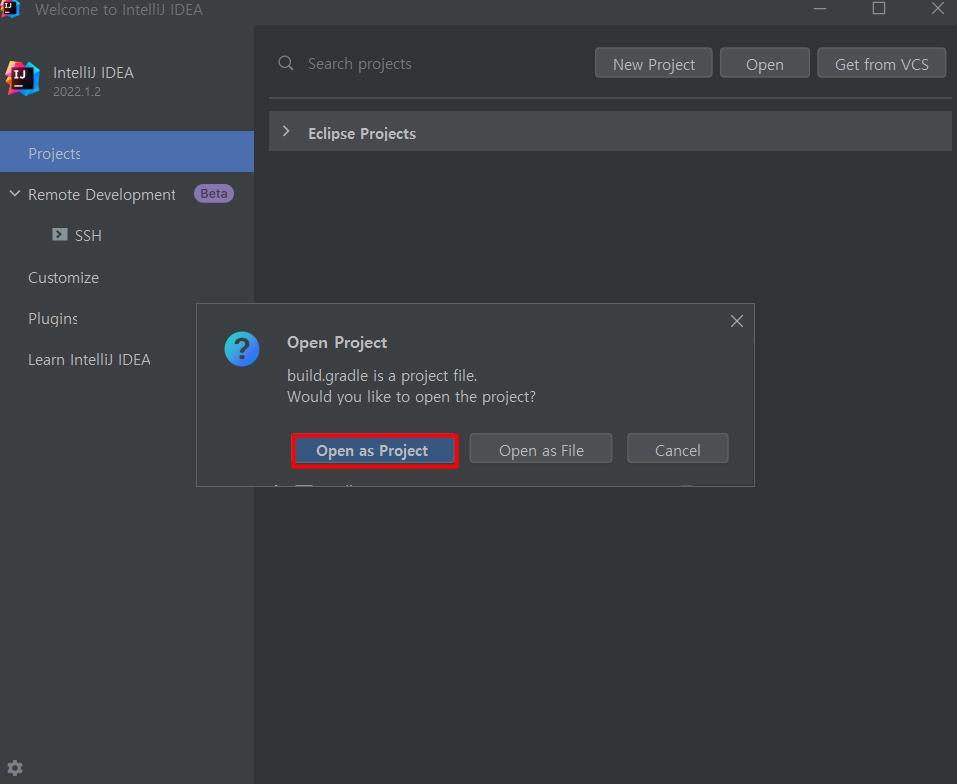Select the Projects sidebar tab
Viewport: 957px width, 784px height.
coord(127,153)
